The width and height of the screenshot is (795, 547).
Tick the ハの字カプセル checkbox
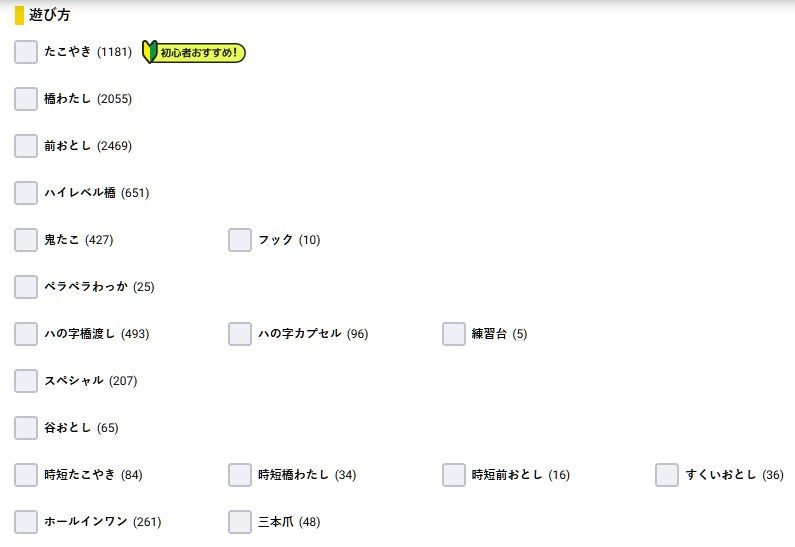point(240,334)
